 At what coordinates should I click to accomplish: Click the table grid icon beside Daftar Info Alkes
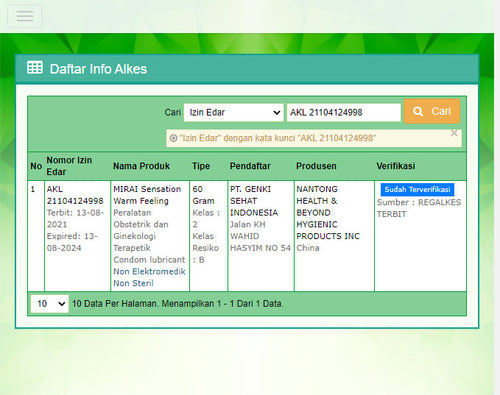(35, 68)
